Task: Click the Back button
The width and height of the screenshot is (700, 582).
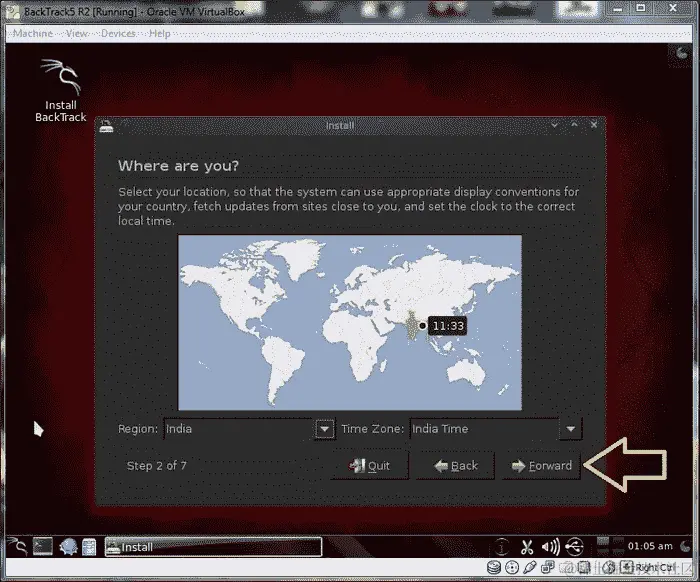Action: (455, 466)
